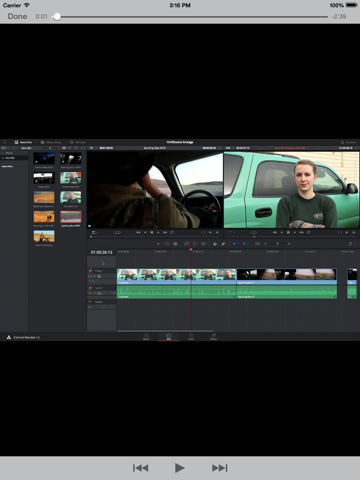Mark in point in timeline viewer
The image size is (360, 480).
[x=347, y=232]
